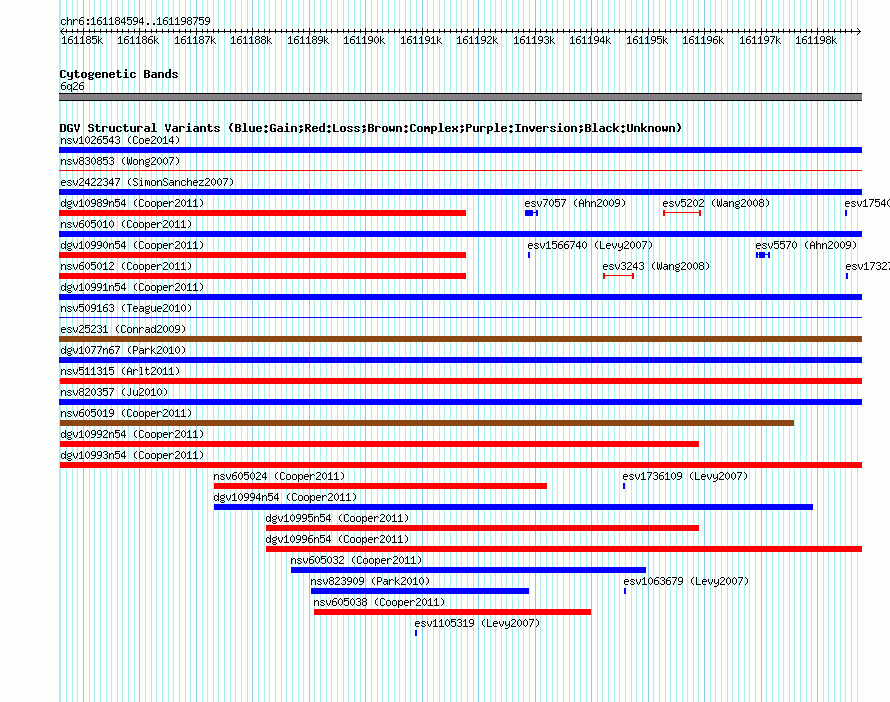Click the 161185k ruler tick label
The image size is (890, 702).
click(82, 40)
